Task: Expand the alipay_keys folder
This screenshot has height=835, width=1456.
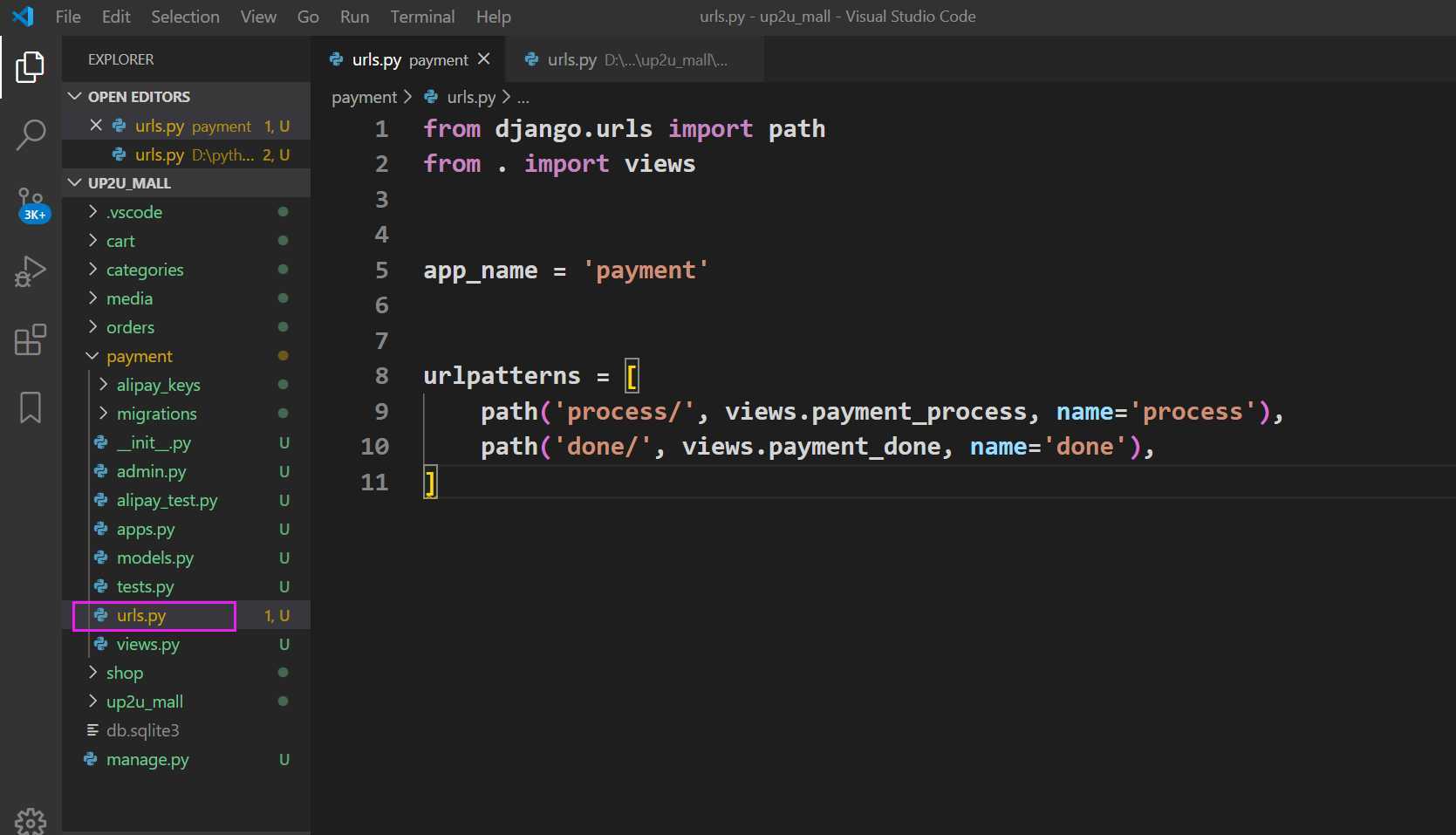Action: (x=186, y=385)
